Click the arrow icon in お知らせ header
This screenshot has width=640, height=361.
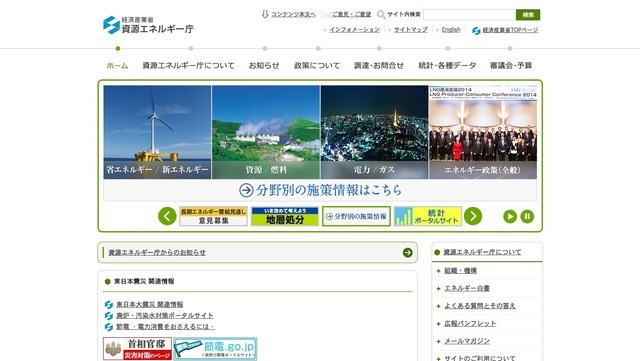pos(407,252)
